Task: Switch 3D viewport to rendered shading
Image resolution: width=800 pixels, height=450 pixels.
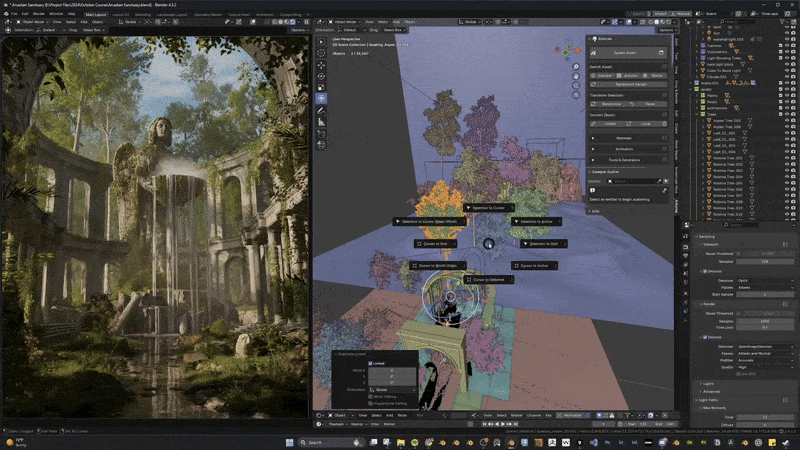Action: click(x=668, y=22)
